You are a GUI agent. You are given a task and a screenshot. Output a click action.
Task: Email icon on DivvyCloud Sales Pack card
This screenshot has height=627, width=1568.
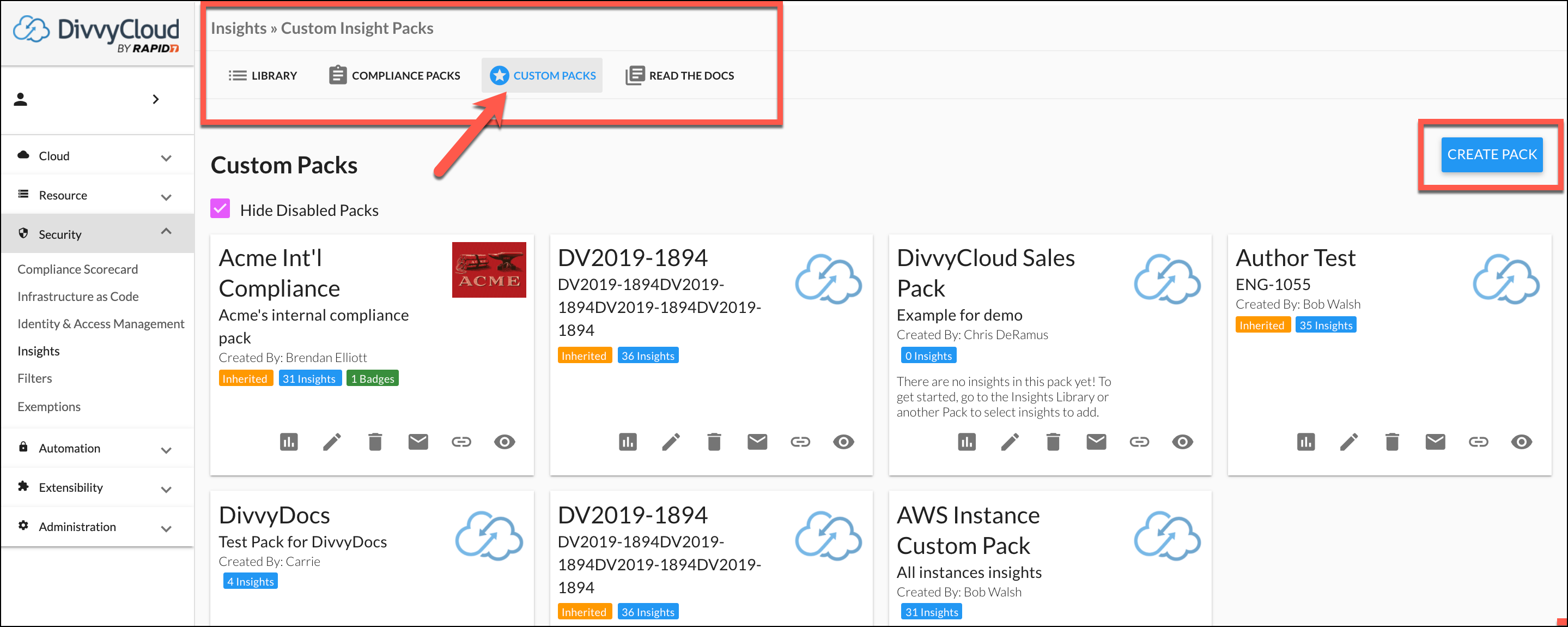coord(1096,442)
